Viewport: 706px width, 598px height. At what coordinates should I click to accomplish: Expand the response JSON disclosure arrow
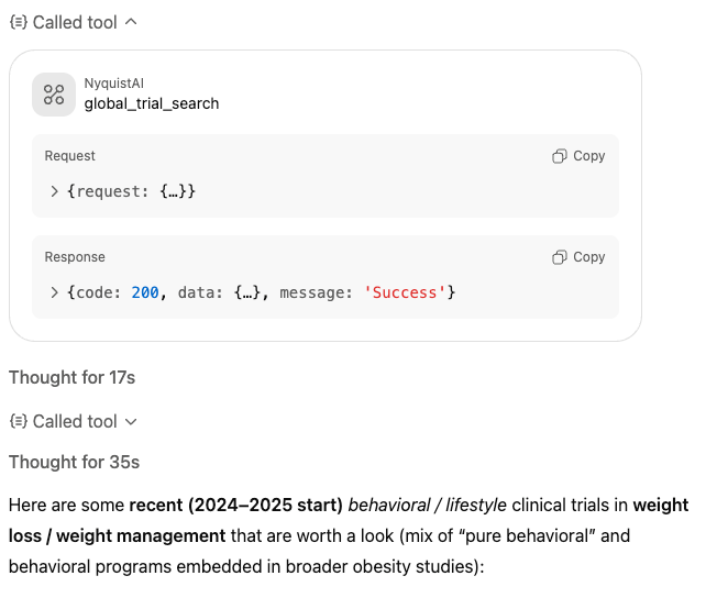click(x=54, y=292)
